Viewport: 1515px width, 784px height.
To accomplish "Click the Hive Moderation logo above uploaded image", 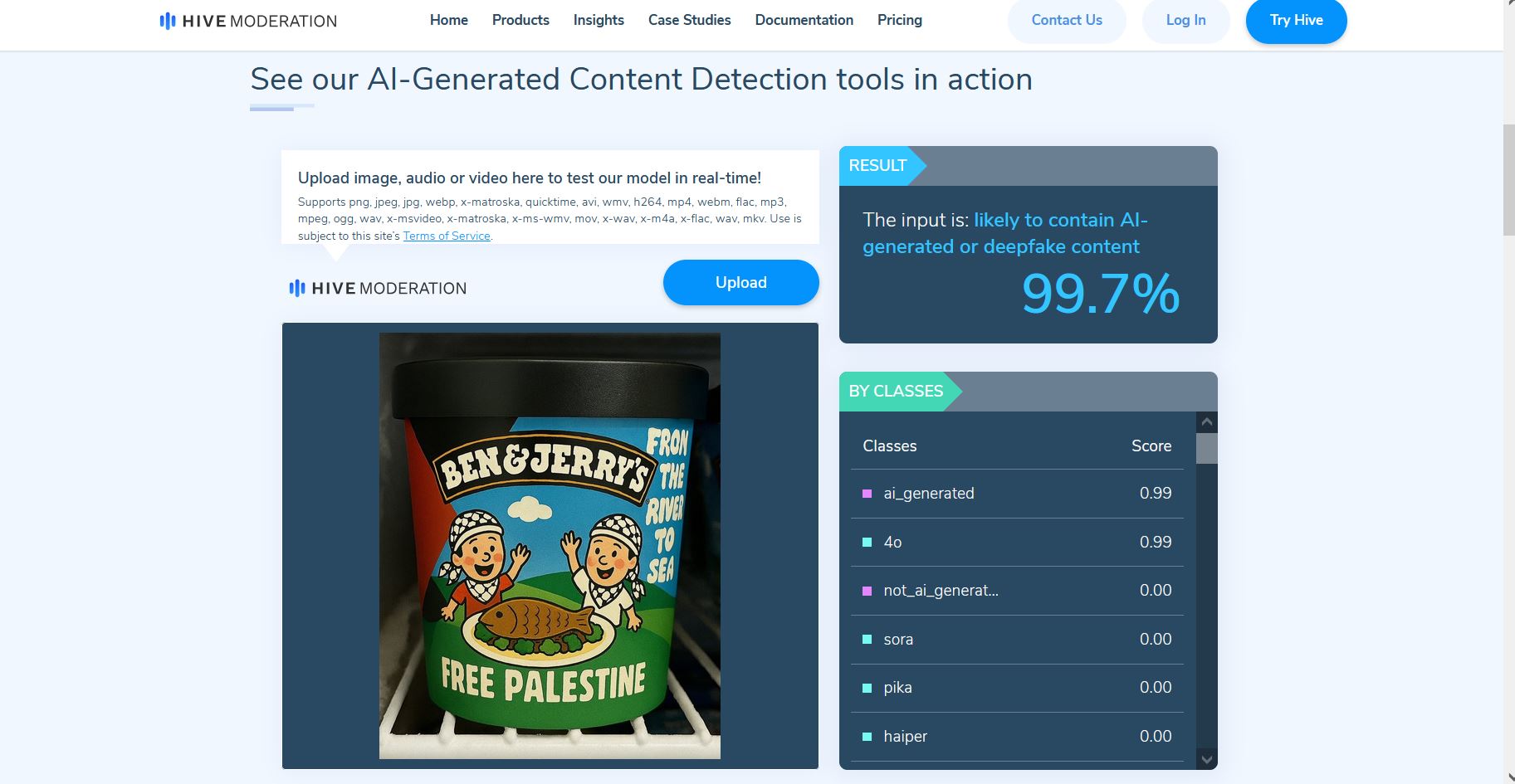I will click(x=378, y=288).
